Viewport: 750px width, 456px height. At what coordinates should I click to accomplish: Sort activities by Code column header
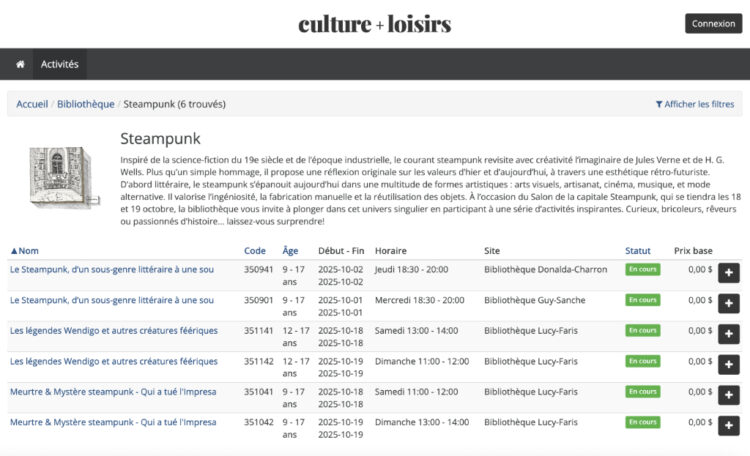coord(255,250)
